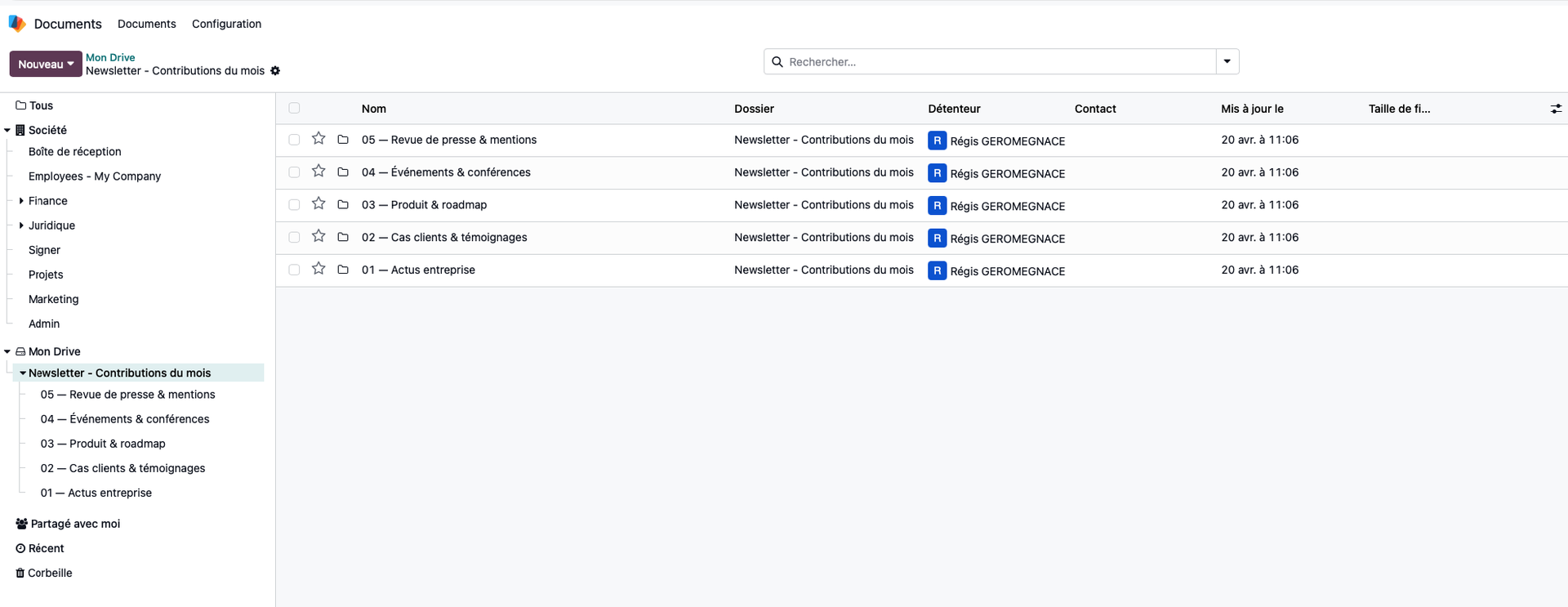
Task: Open the search filter dropdown arrow
Action: (x=1227, y=62)
